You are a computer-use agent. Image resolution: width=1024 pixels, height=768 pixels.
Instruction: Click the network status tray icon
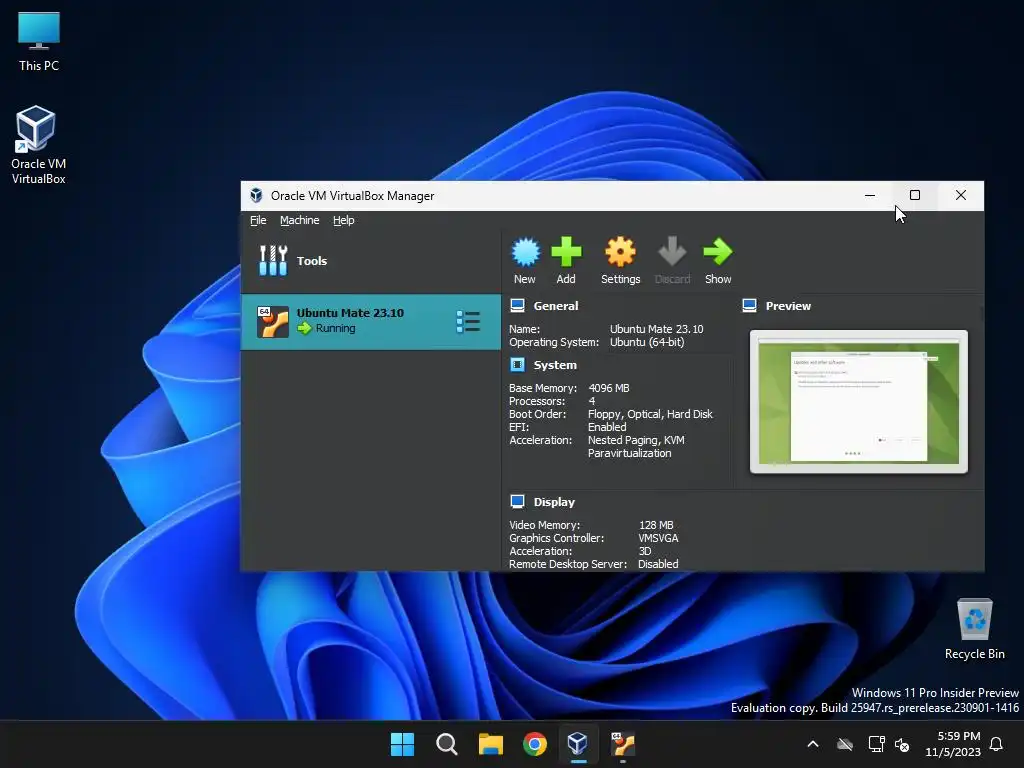click(x=876, y=744)
